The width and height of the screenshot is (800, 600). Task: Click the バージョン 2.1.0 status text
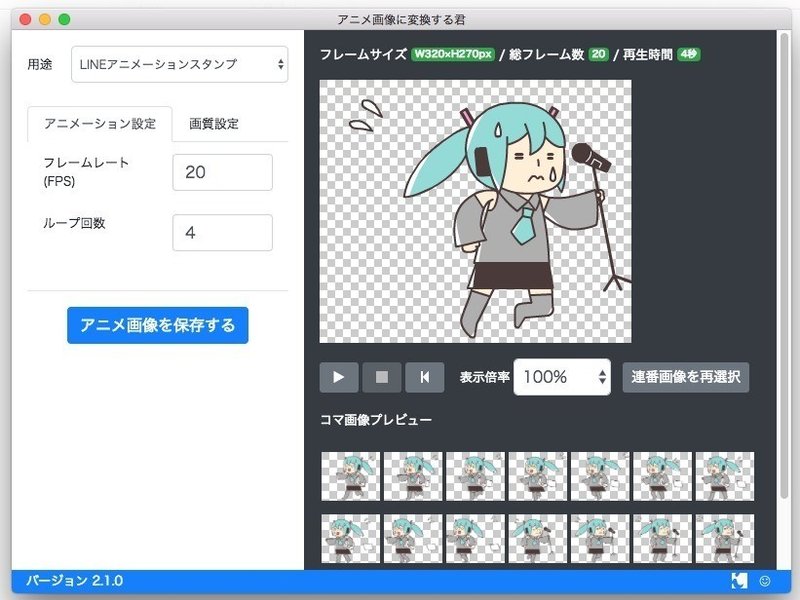(x=74, y=581)
